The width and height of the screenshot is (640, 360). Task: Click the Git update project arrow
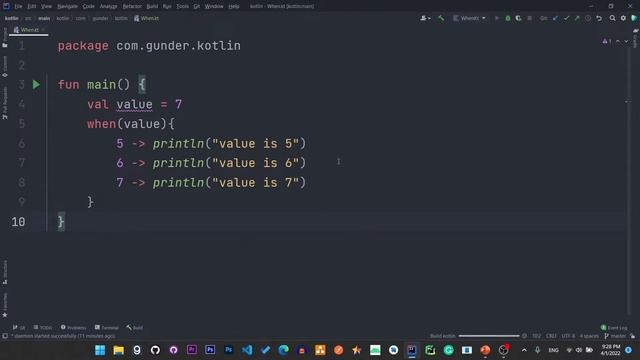(x=555, y=18)
